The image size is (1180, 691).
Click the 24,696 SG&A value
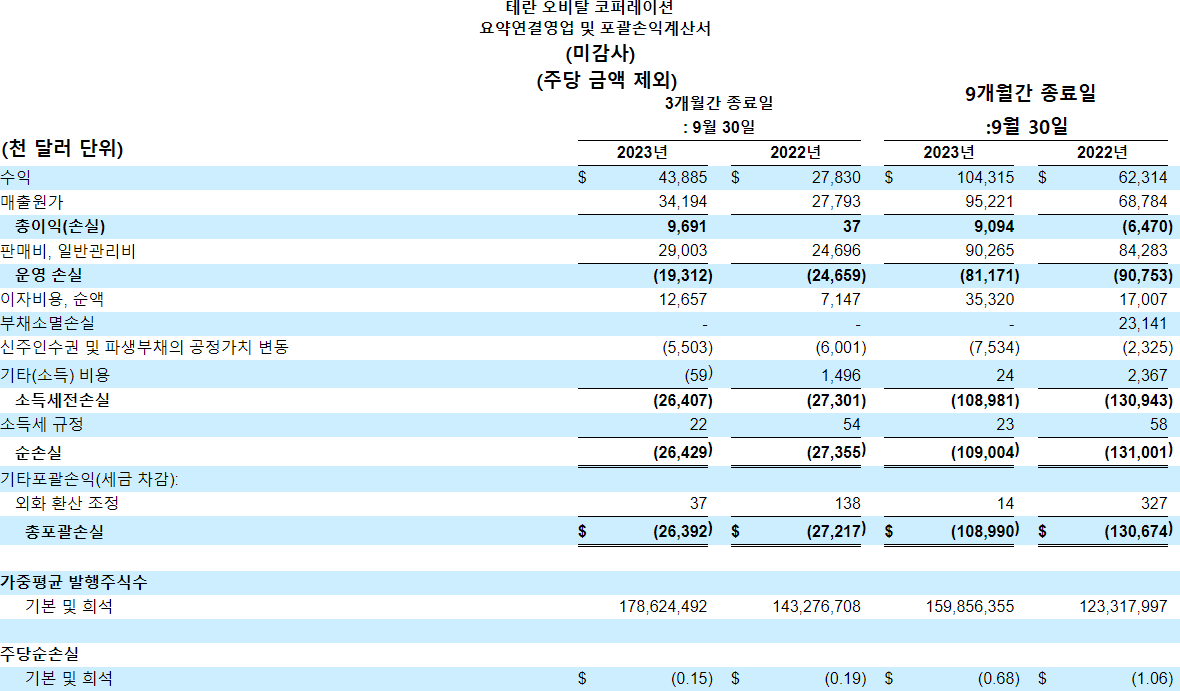click(836, 251)
